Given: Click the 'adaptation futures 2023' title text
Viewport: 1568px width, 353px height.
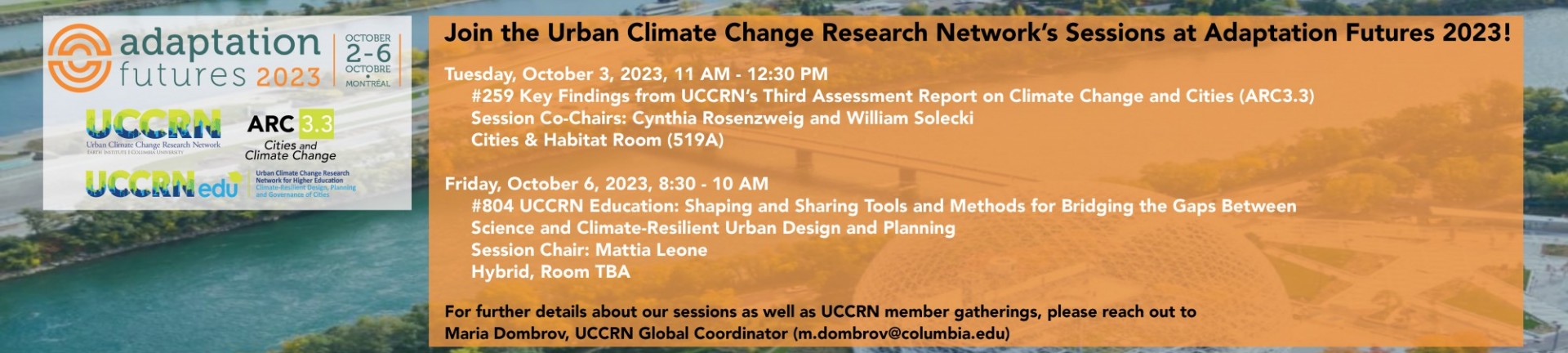Looking at the screenshot, I should 220,57.
